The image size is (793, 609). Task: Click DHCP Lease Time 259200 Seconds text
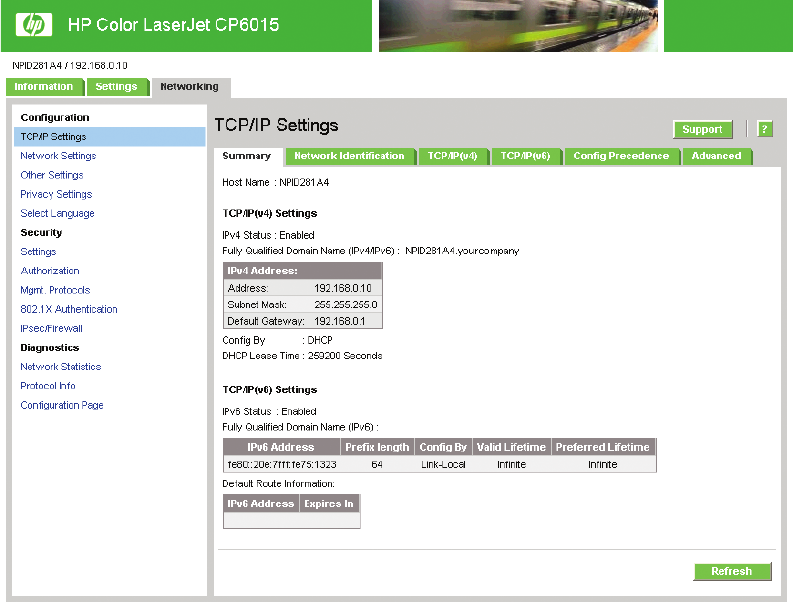(x=302, y=356)
